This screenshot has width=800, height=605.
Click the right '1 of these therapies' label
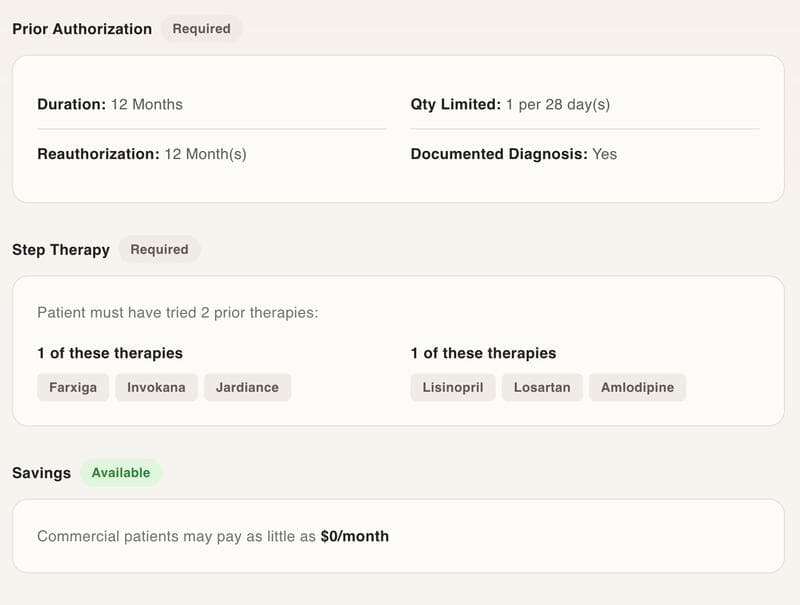(x=483, y=353)
